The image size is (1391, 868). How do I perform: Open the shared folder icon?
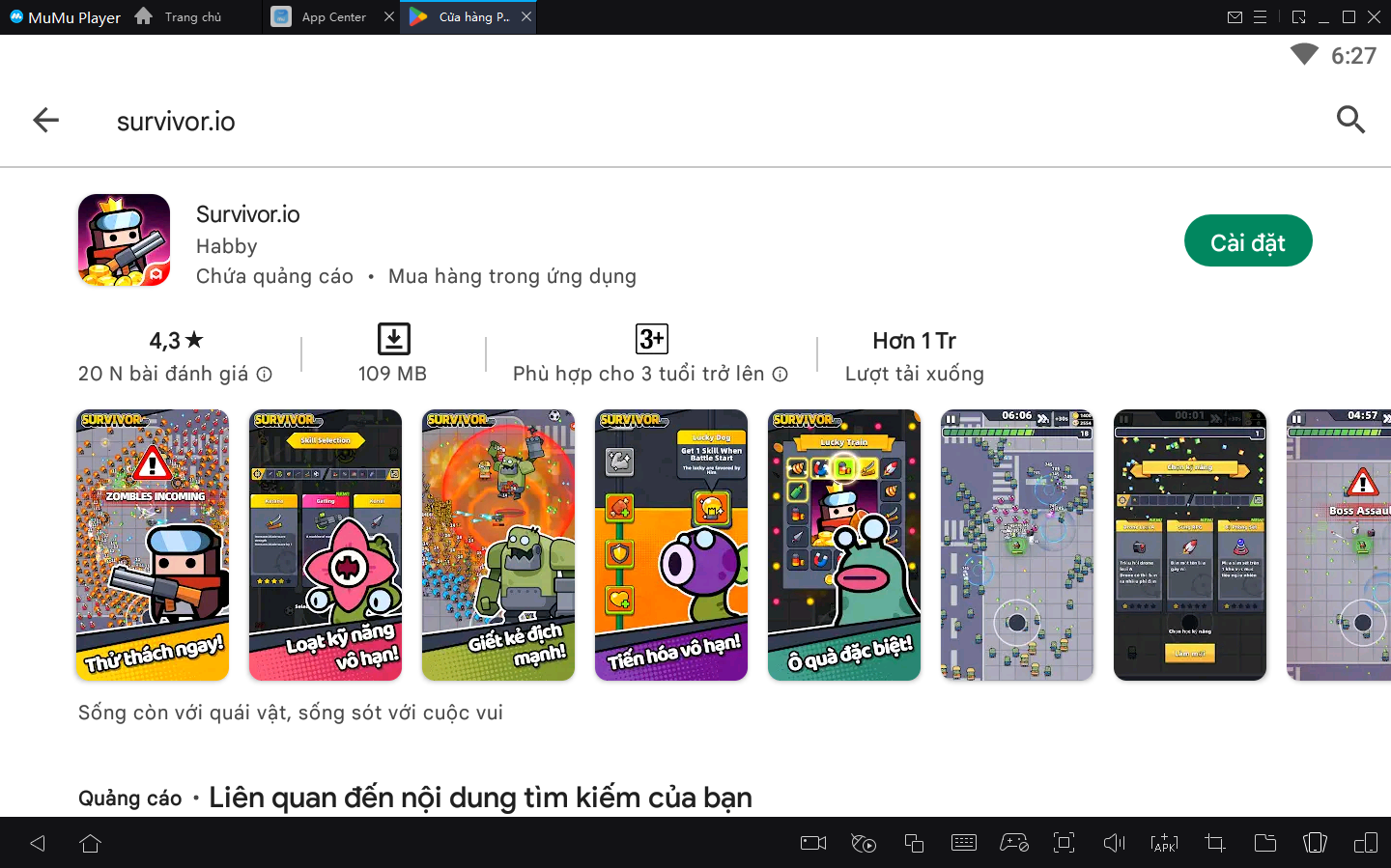coord(1264,843)
